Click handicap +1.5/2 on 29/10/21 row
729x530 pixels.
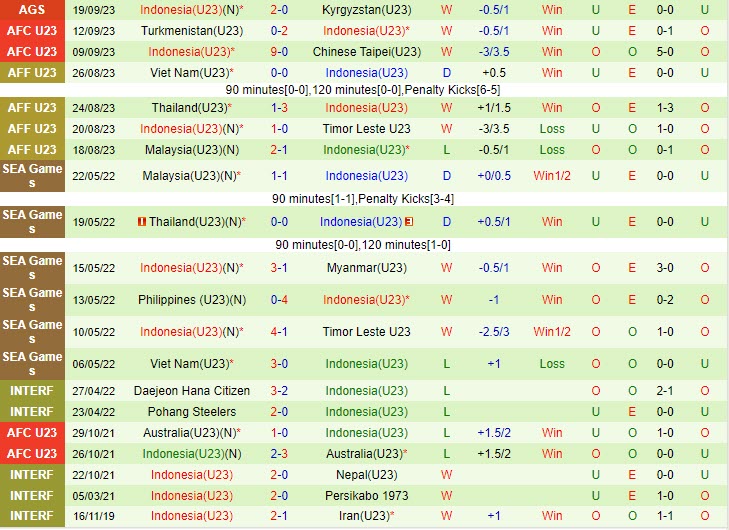point(494,433)
